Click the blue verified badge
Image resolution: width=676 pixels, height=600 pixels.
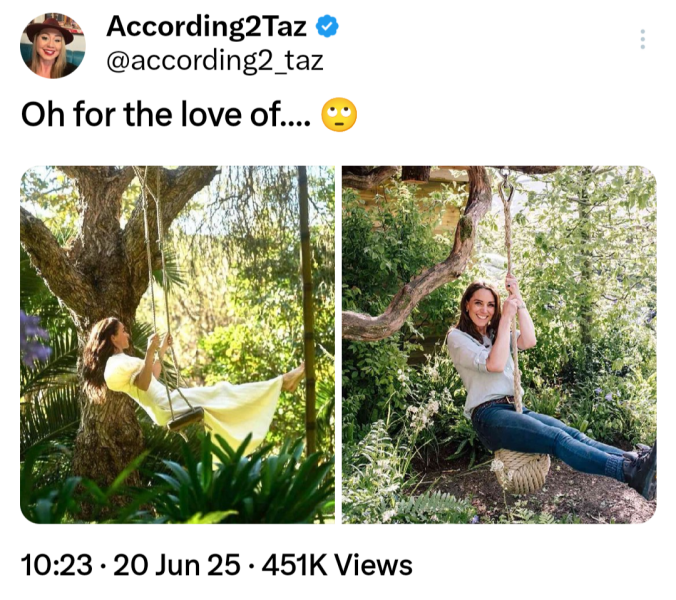(327, 26)
